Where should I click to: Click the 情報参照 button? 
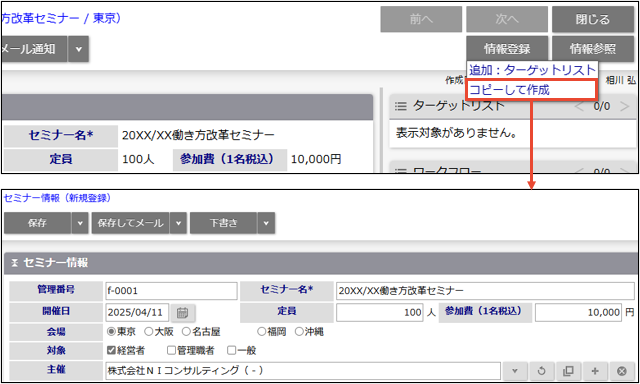(593, 49)
